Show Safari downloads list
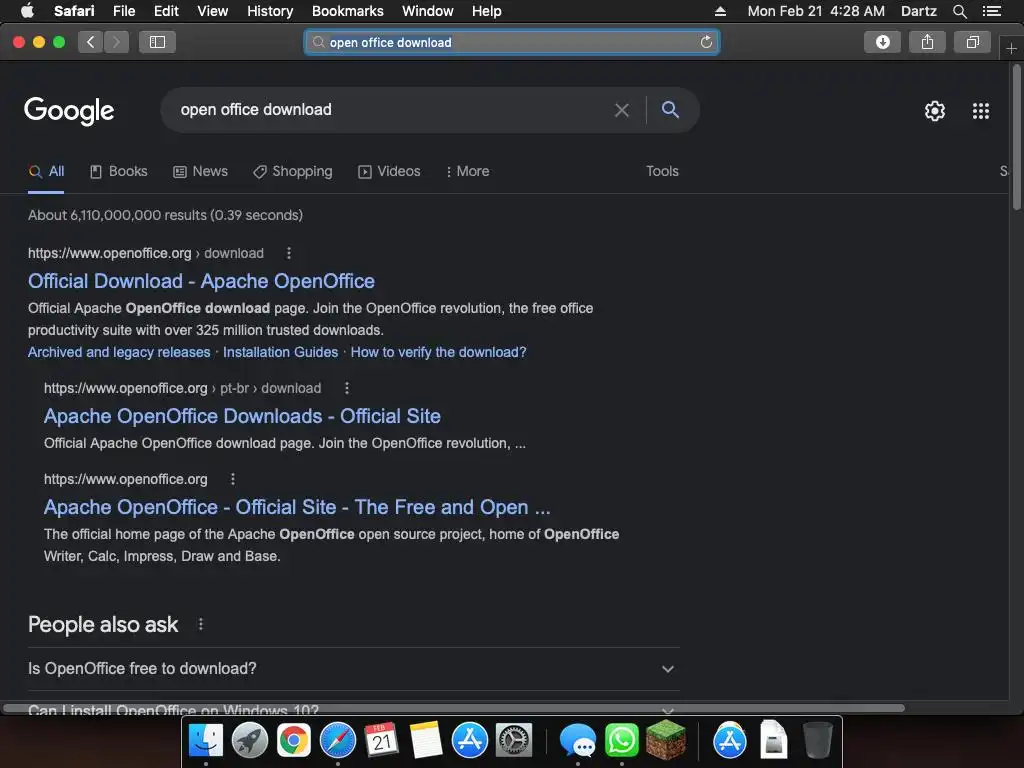 click(882, 42)
